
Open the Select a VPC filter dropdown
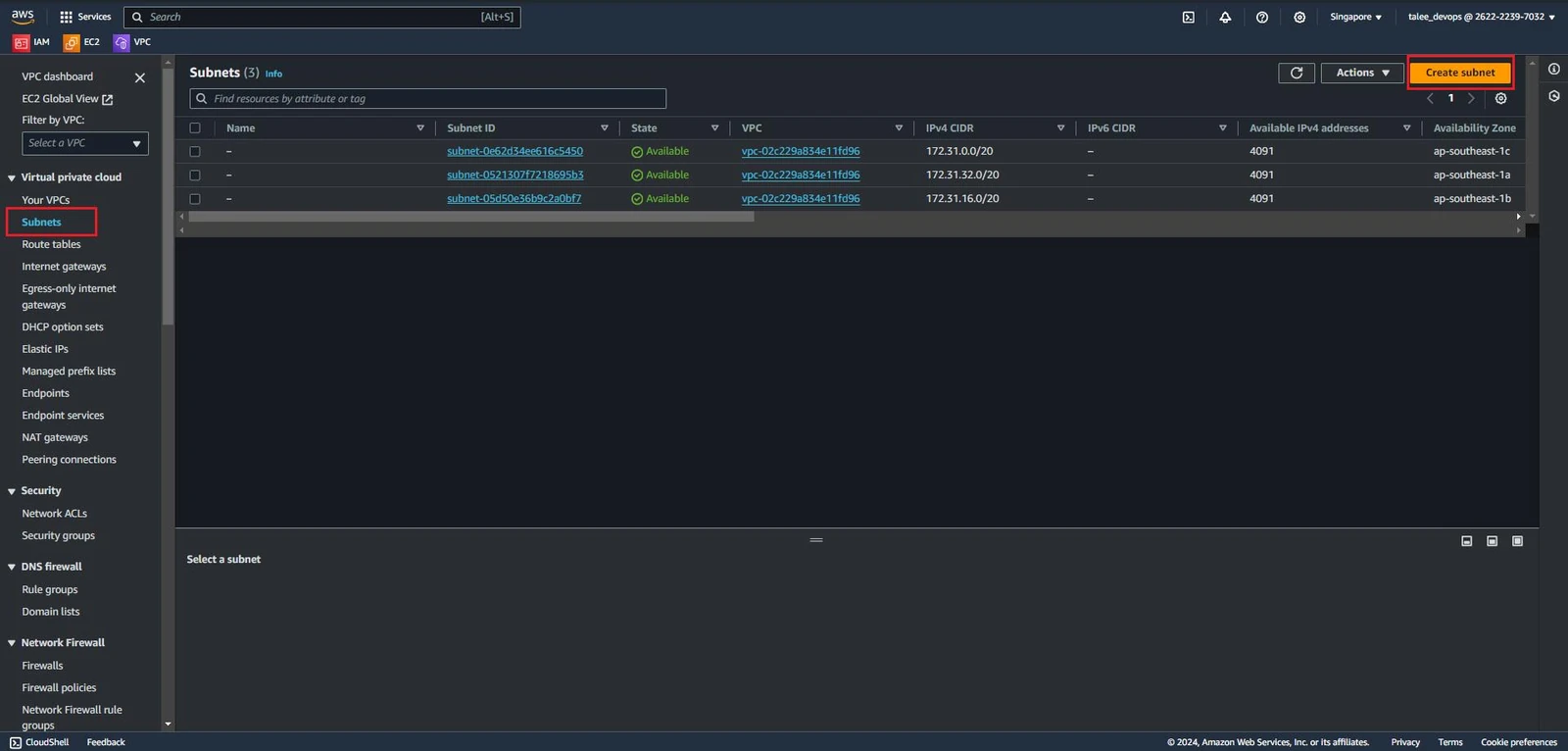pos(85,143)
